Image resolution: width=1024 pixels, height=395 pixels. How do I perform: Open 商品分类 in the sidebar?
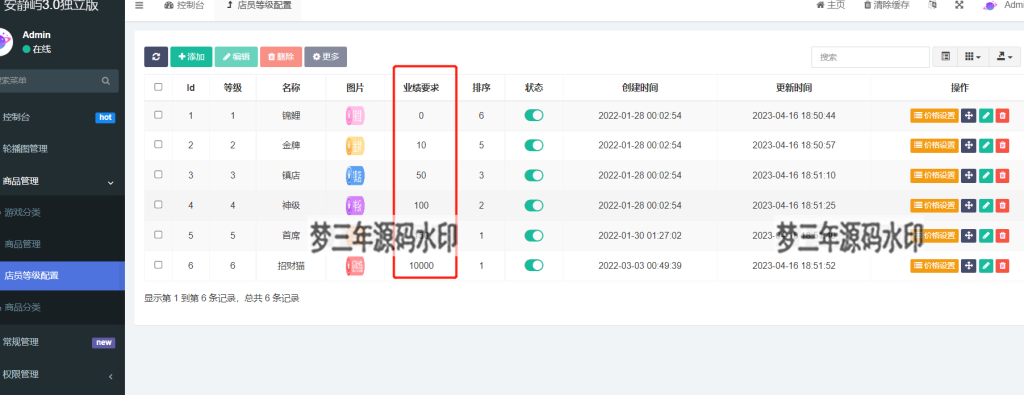pyautogui.click(x=62, y=308)
